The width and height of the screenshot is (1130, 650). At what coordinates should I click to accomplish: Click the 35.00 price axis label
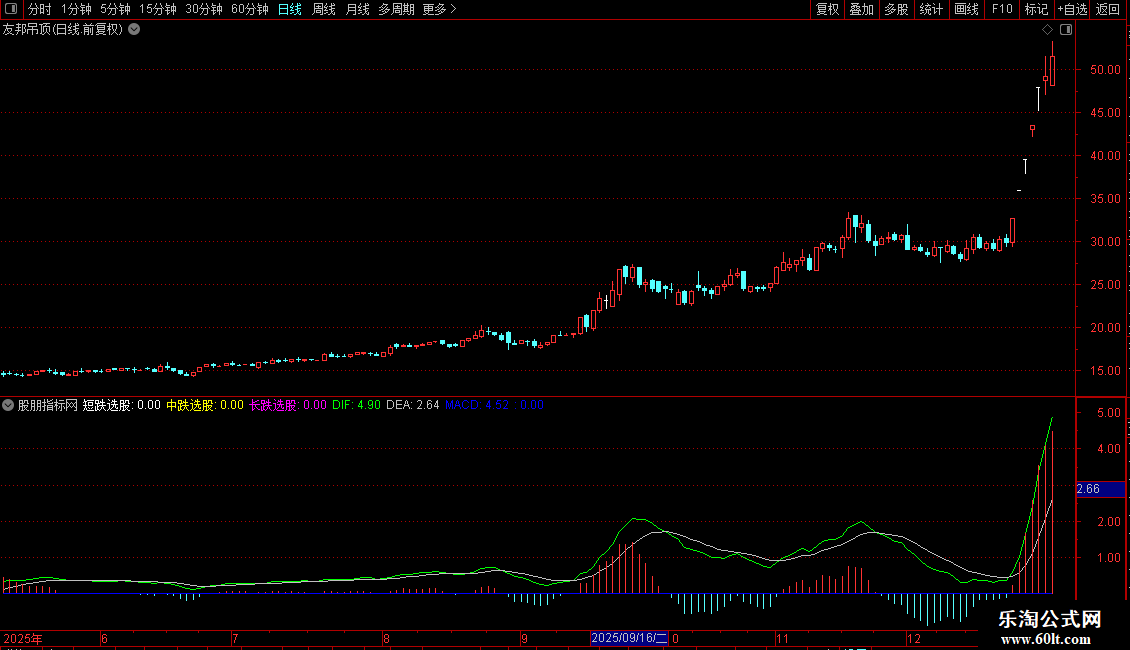click(x=1105, y=199)
